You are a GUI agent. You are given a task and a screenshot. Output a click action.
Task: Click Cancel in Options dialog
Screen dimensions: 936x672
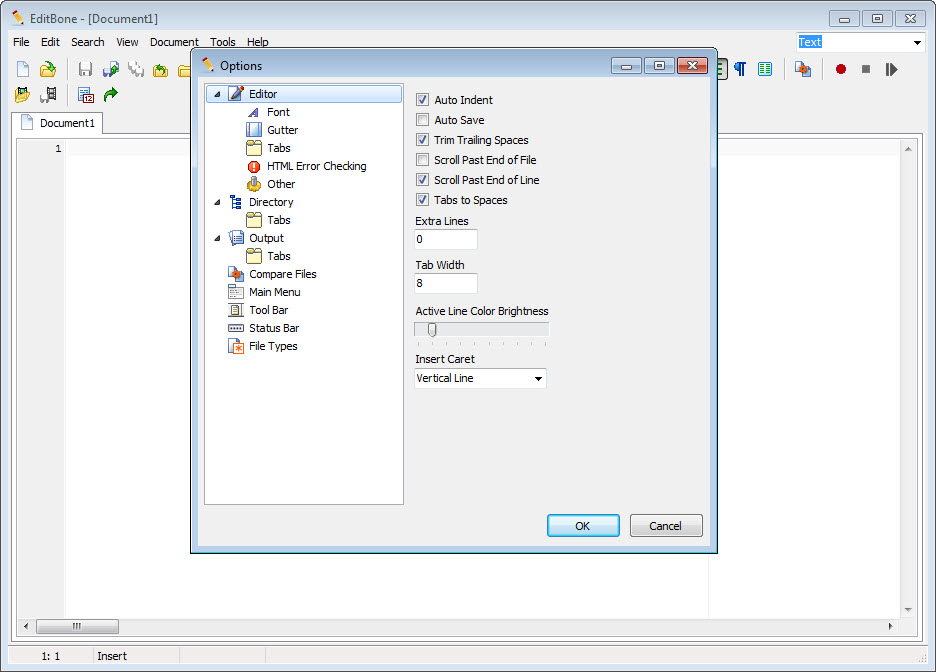666,526
